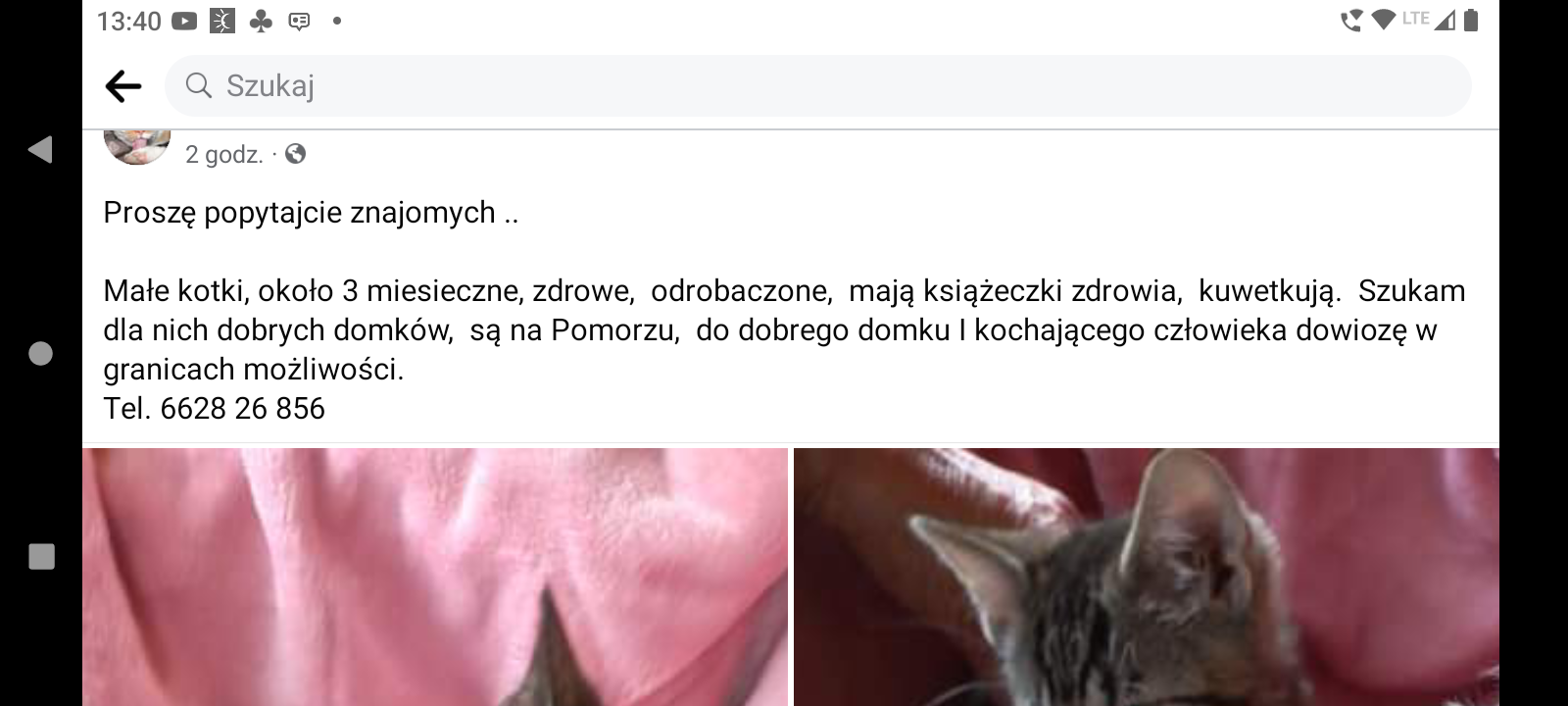This screenshot has height=706, width=1568.
Task: Tap phone number 6628 26 856
Action: point(242,408)
